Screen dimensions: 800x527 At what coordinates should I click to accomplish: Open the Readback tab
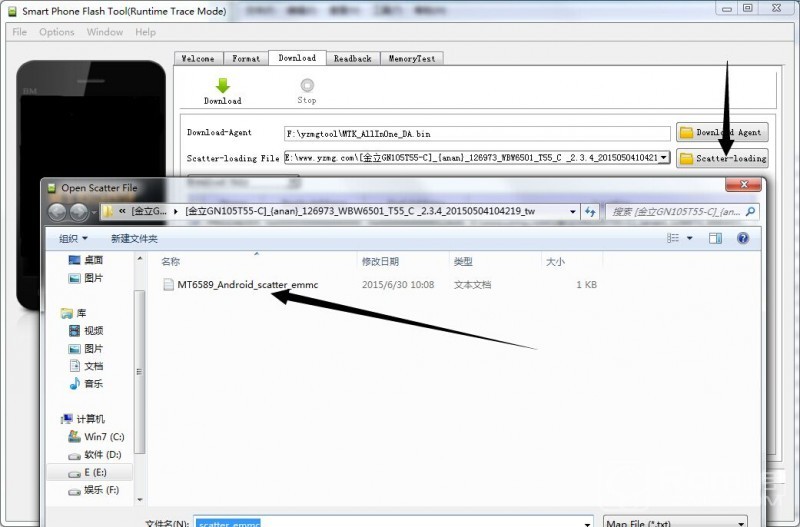tap(353, 59)
